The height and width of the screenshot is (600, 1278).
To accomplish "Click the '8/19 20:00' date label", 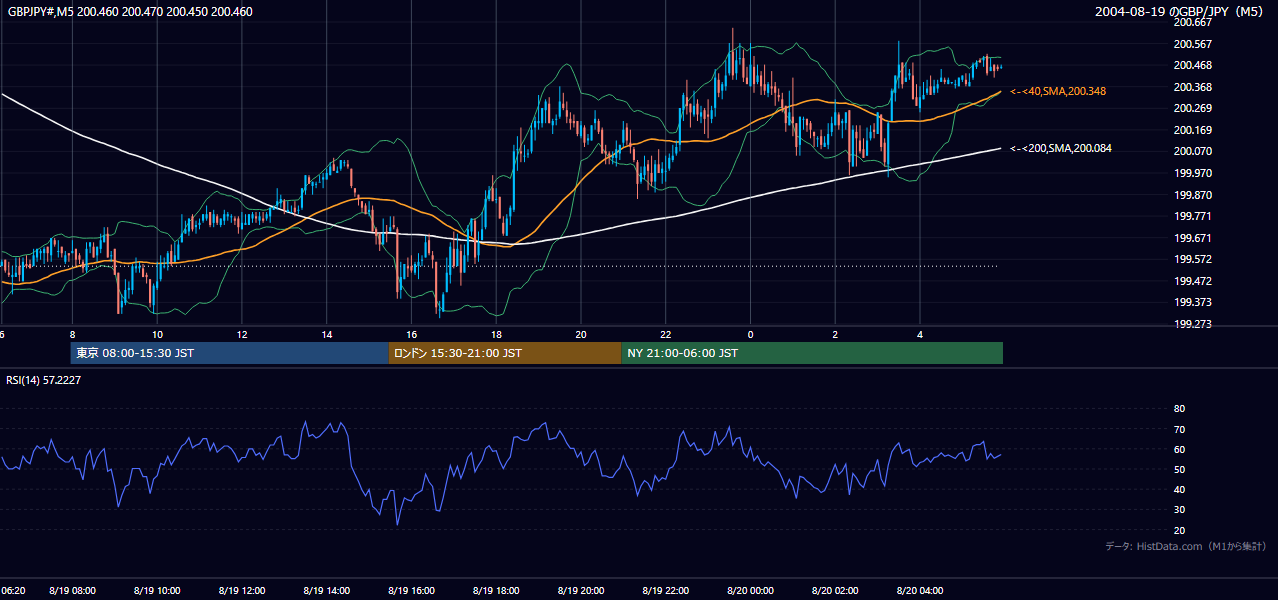I will 581,591.
